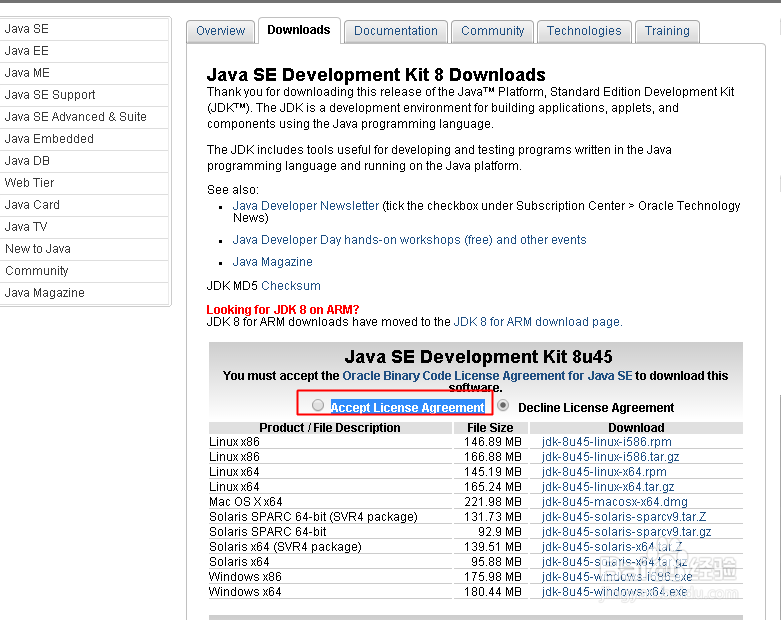The image size is (781, 620).
Task: Open Java Magazine link in See also list
Action: (272, 261)
